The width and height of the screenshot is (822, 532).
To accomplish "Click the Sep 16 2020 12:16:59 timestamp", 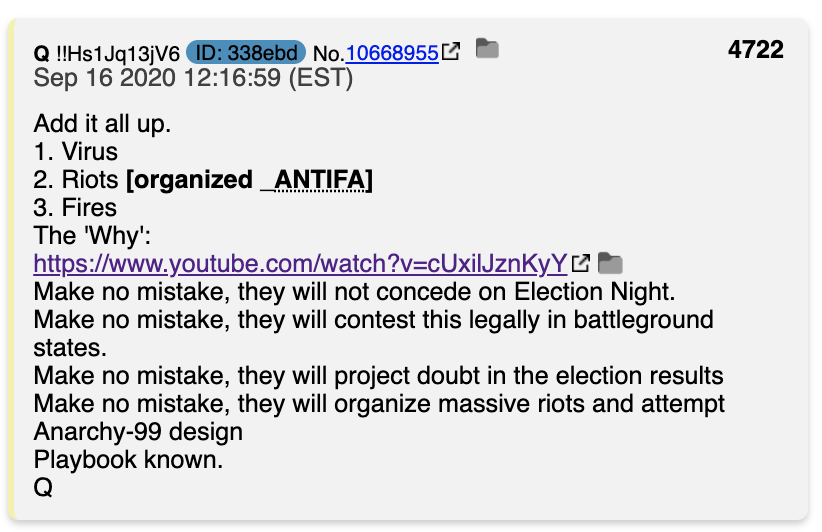I will click(x=193, y=78).
